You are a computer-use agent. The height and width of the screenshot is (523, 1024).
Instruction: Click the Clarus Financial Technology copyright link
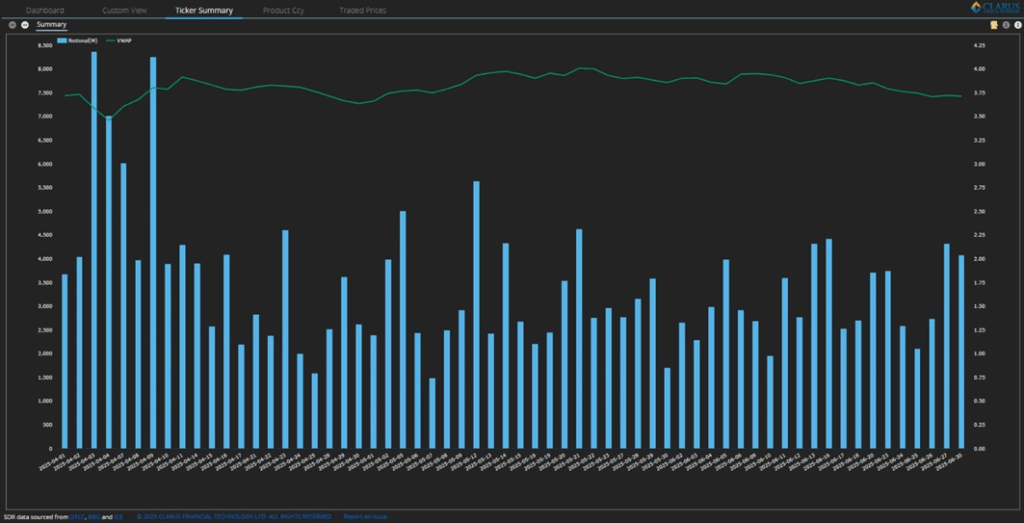tap(235, 517)
